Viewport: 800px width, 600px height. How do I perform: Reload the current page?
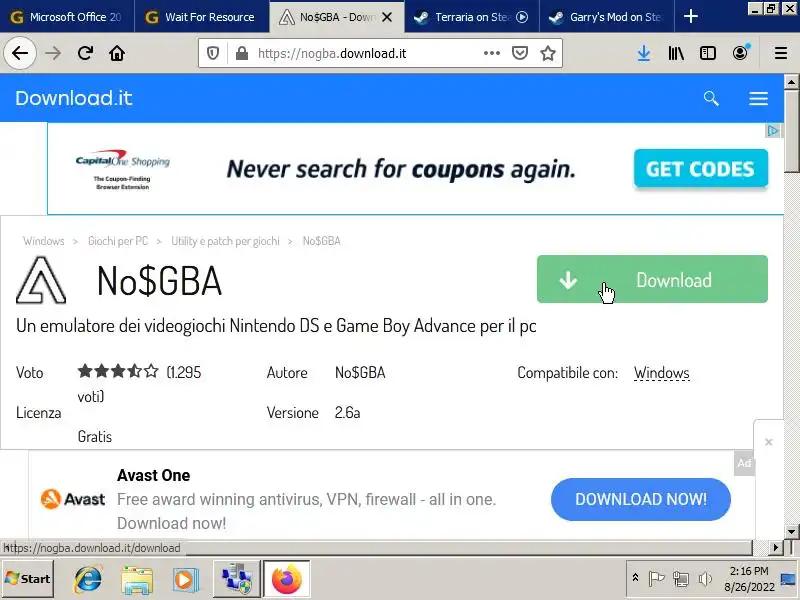pos(85,53)
